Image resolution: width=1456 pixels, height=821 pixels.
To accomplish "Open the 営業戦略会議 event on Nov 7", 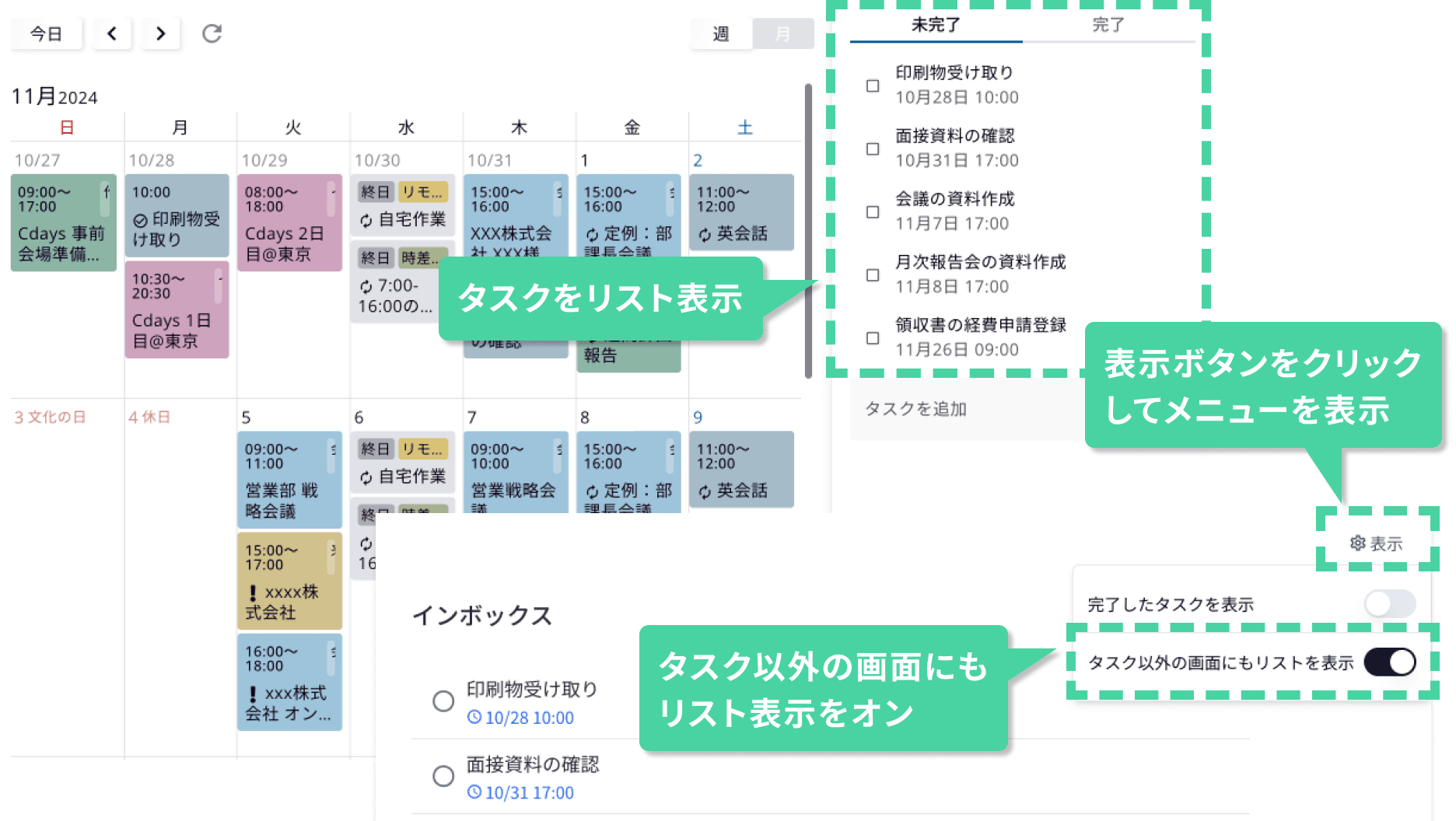I will click(x=516, y=473).
